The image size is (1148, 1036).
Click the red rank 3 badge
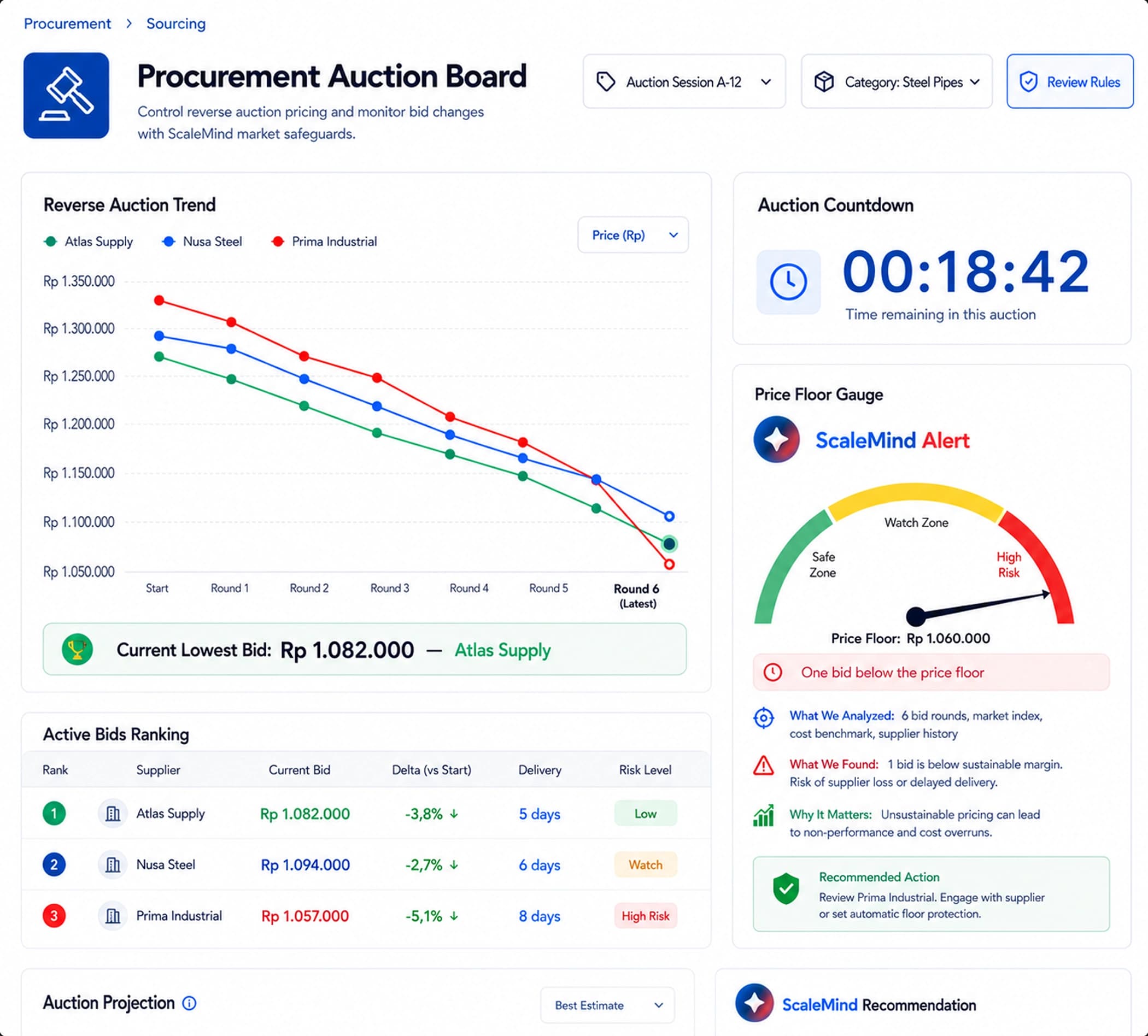pyautogui.click(x=54, y=916)
